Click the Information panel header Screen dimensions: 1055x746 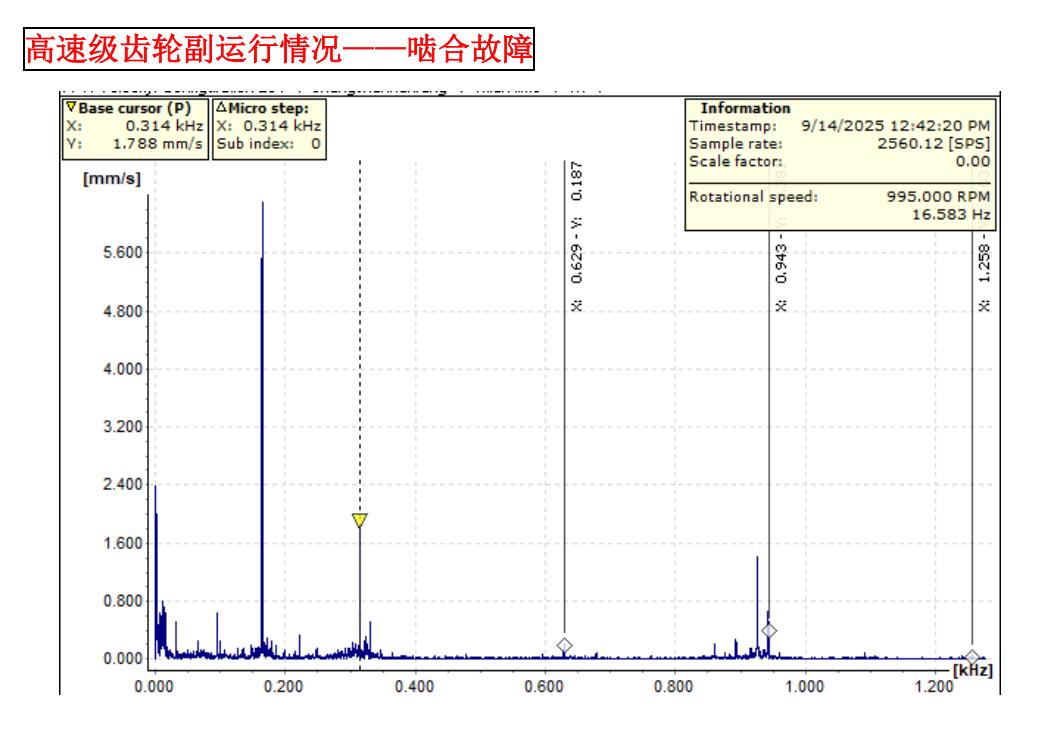pos(745,108)
